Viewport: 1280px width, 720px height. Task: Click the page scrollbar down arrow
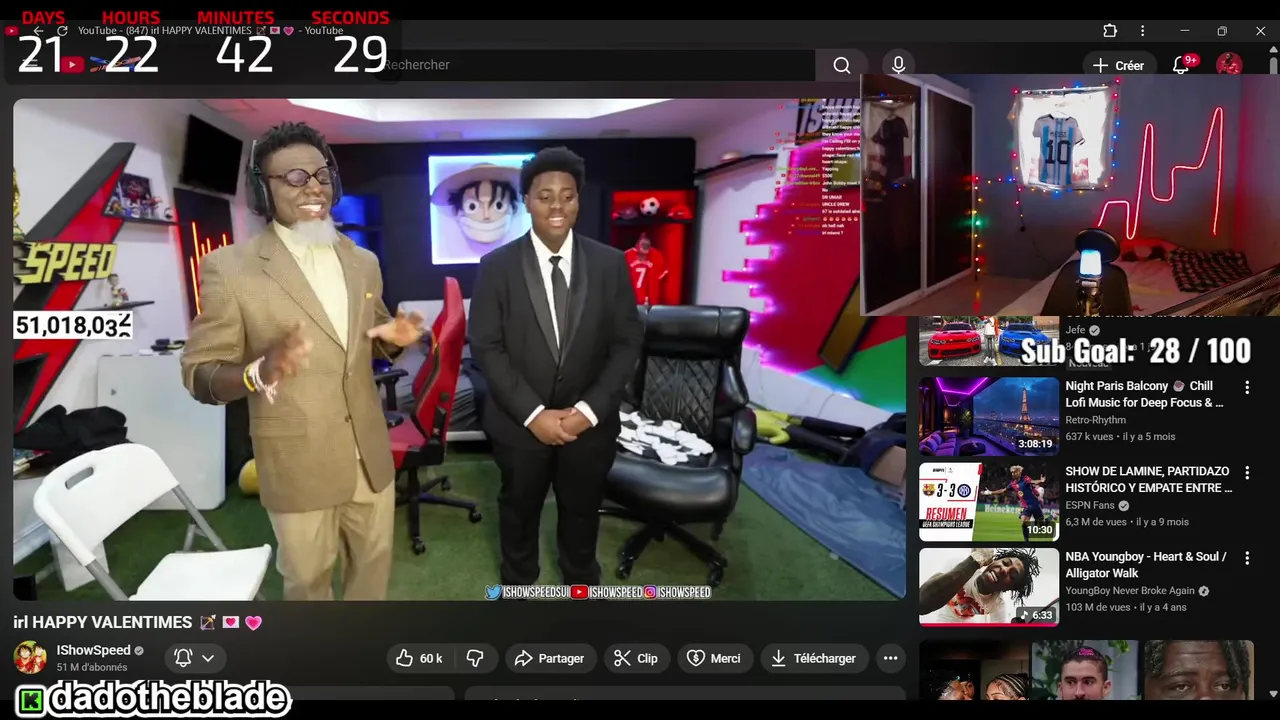point(1273,694)
